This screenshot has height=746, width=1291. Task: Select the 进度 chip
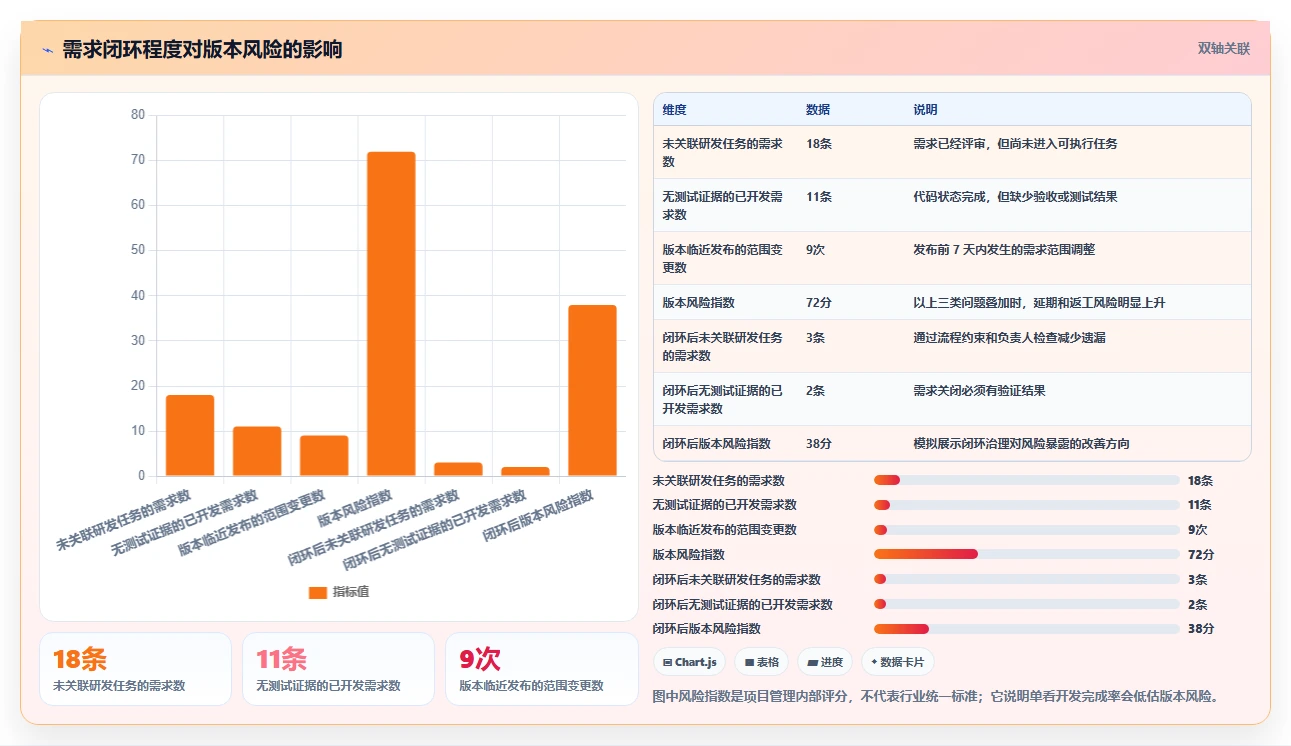825,662
